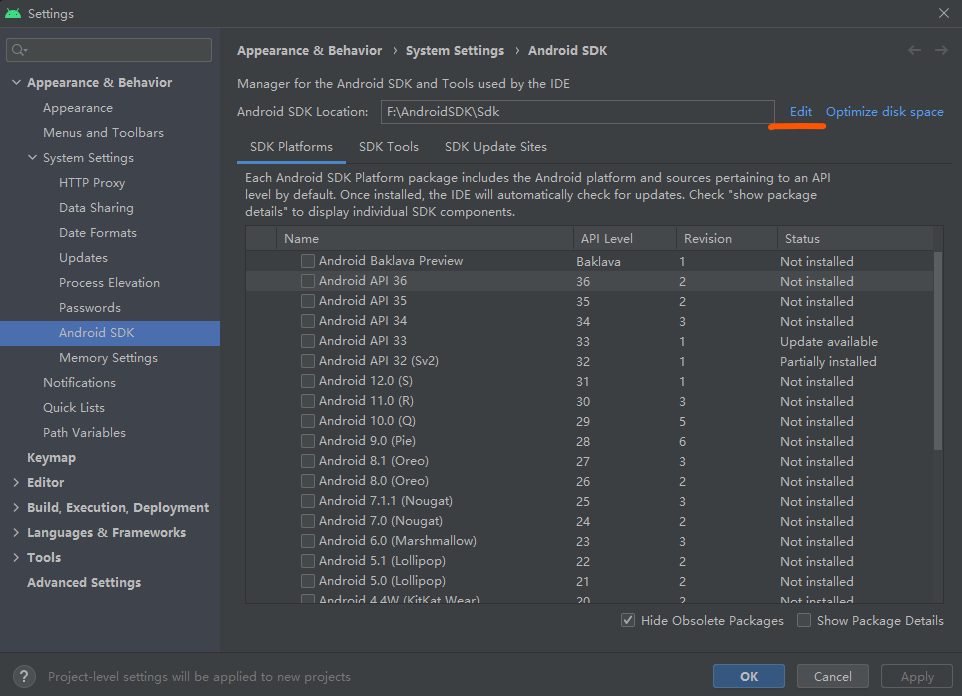Click the help question mark icon

point(24,676)
